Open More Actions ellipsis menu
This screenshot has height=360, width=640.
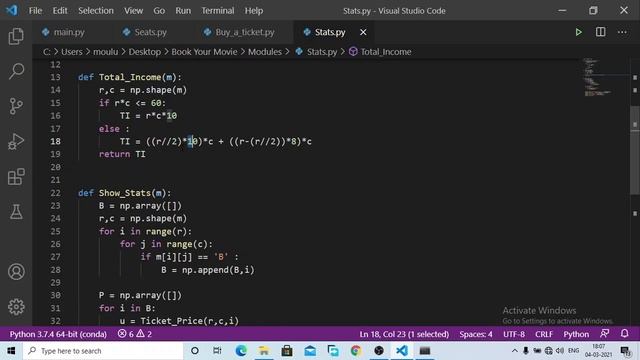(x=622, y=32)
